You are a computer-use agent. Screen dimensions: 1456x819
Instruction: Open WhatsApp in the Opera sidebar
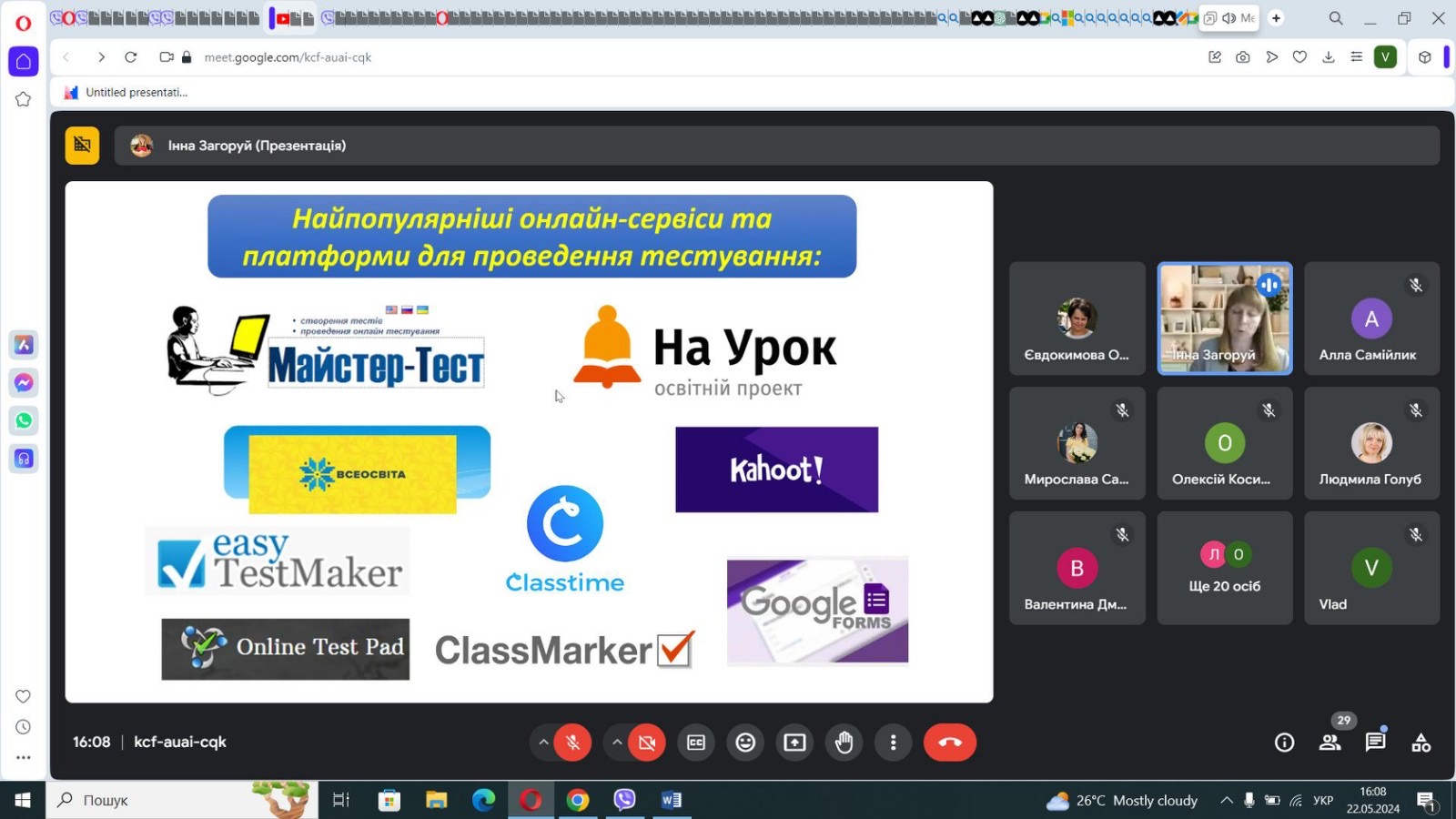tap(24, 420)
